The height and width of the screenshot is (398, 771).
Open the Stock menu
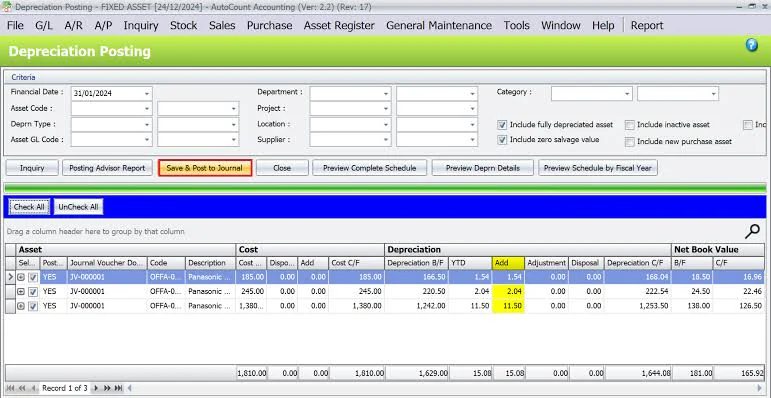tap(183, 26)
